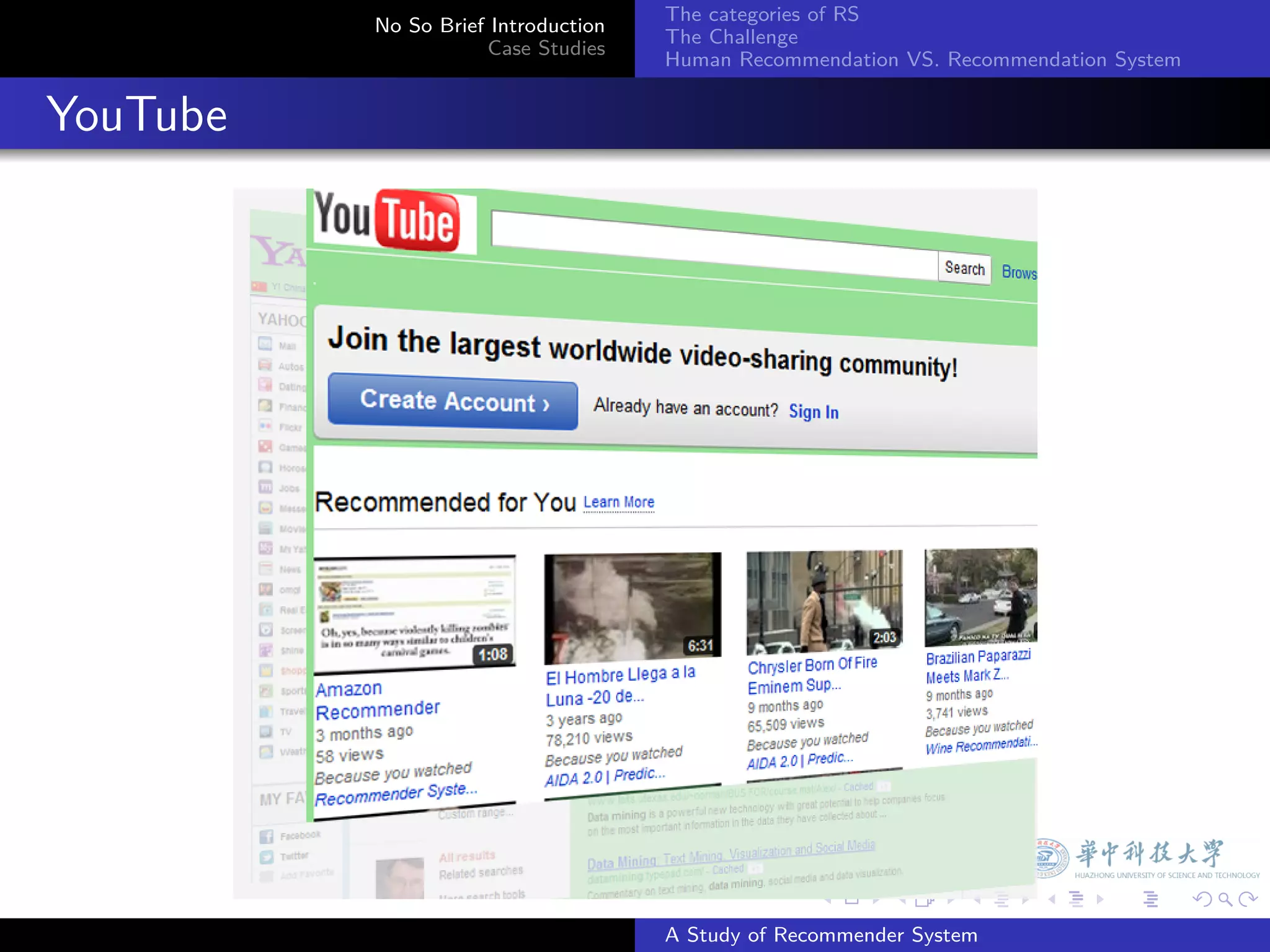Open the Brazilian Paparazzi video thumbnail
Viewport: 1270px width, 952px height.
pyautogui.click(x=980, y=597)
